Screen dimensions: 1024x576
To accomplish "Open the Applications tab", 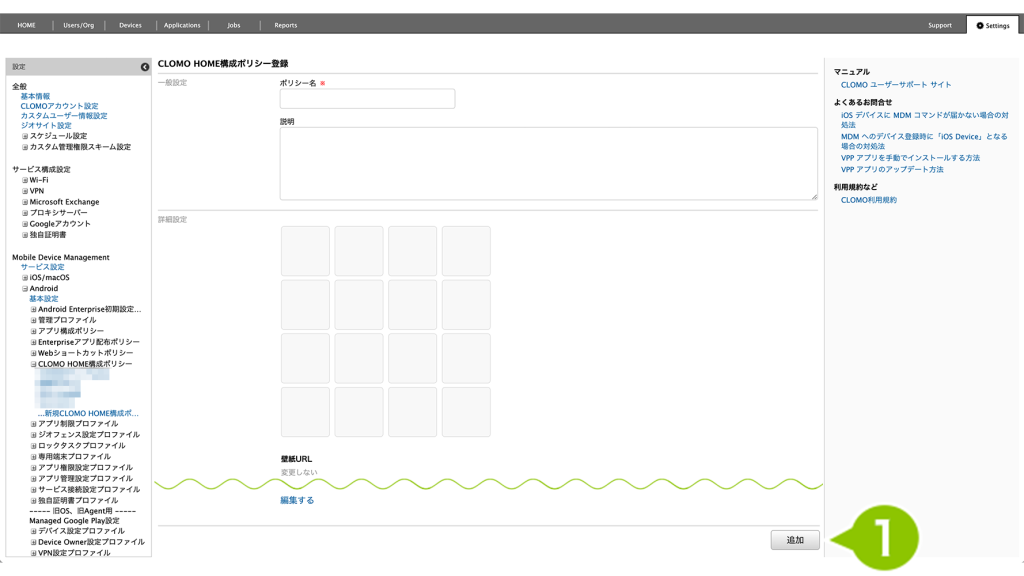I will pyautogui.click(x=182, y=25).
